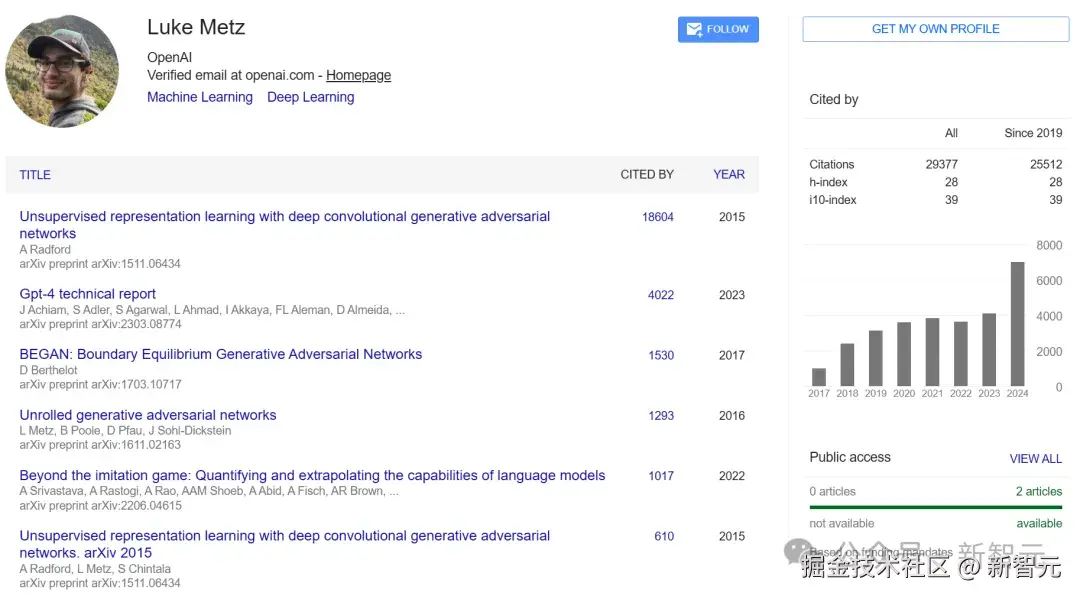View the 4022 citations for GPT-4 report
This screenshot has height=599, width=1080.
pos(661,295)
